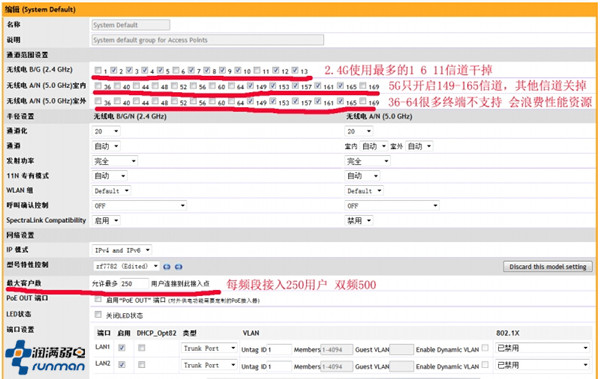This screenshot has height=379, width=600.
Task: Uncheck channel 149 in the 5.0 GHz 室内 row
Action: click(x=250, y=86)
